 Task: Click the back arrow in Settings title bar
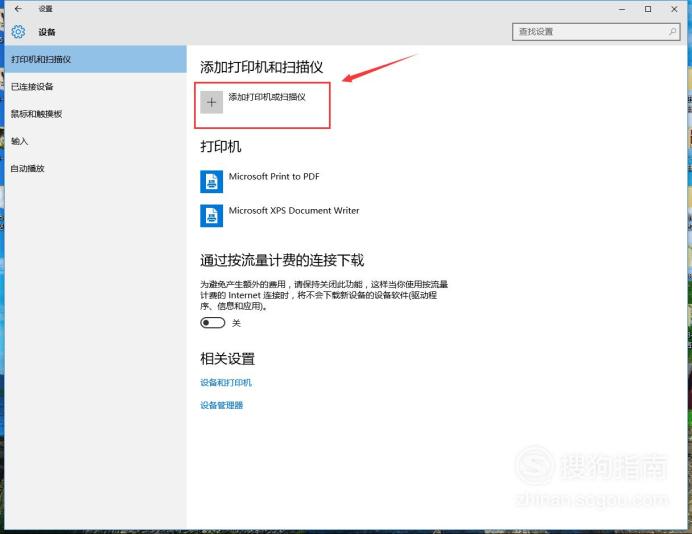pyautogui.click(x=18, y=8)
